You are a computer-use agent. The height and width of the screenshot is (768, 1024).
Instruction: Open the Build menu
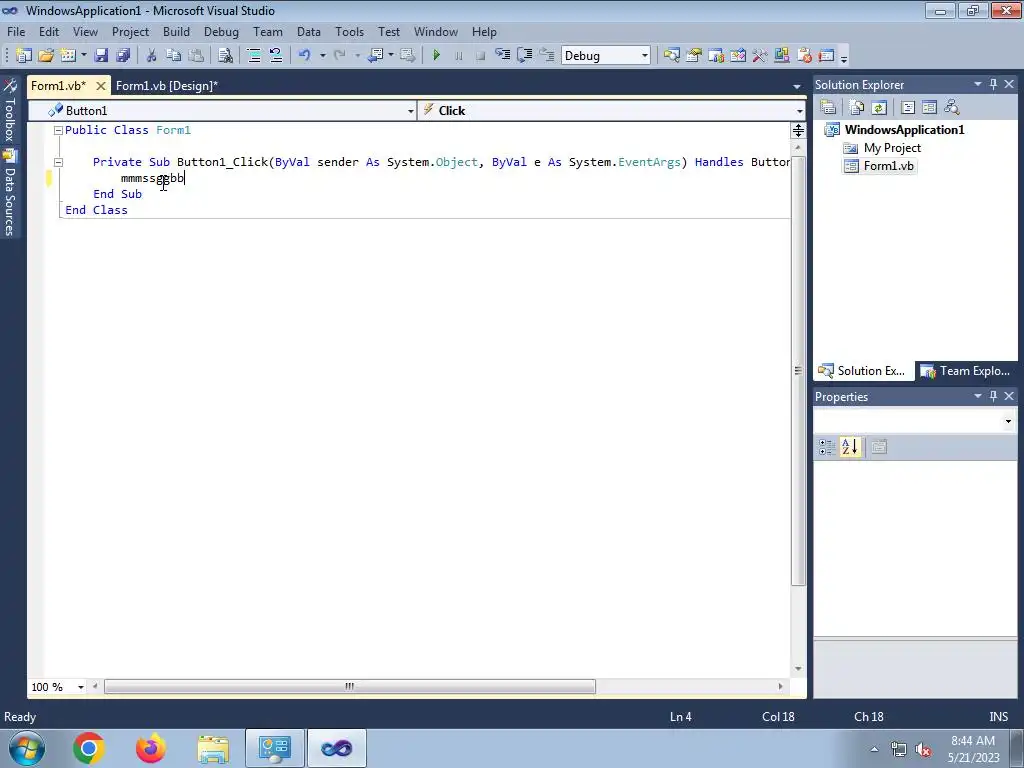[x=176, y=31]
